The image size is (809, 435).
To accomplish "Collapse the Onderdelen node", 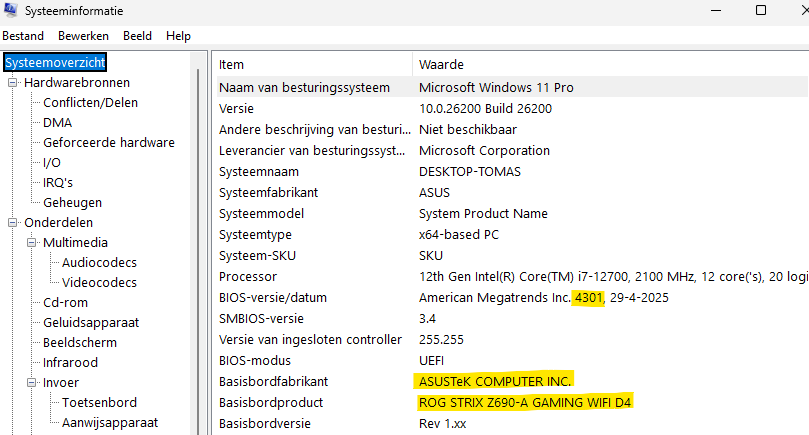I will (12, 222).
